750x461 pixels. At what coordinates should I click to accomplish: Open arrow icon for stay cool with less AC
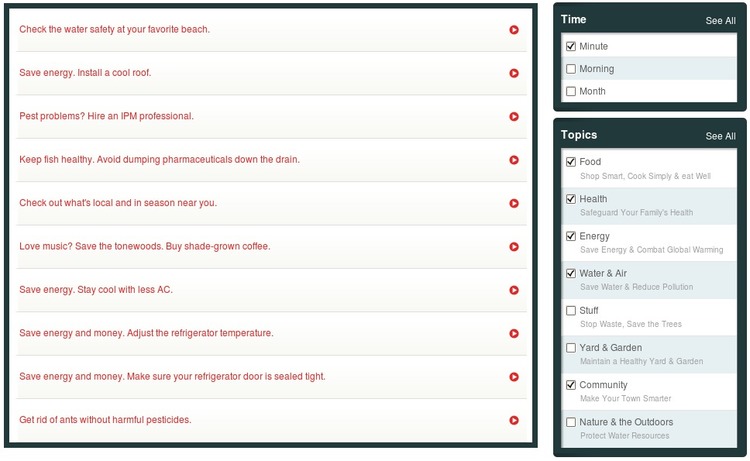point(514,290)
